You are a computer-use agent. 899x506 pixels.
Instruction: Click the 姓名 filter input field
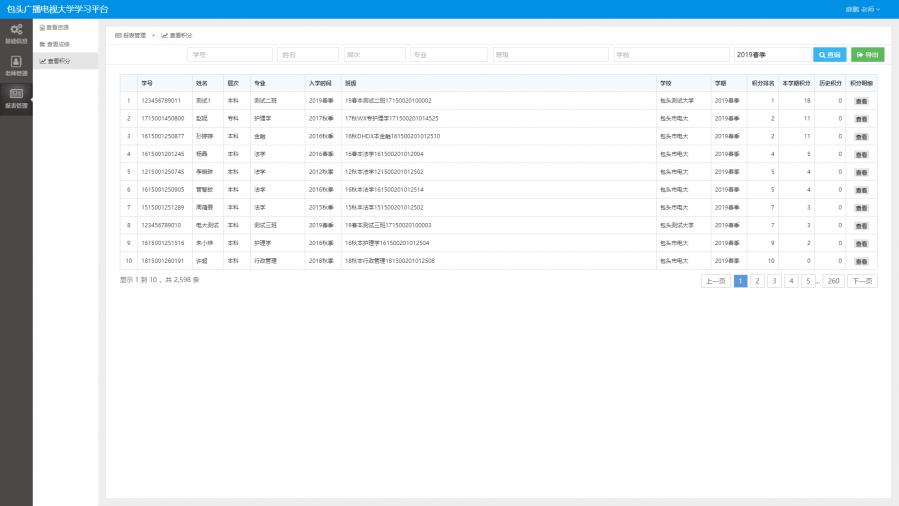click(307, 55)
